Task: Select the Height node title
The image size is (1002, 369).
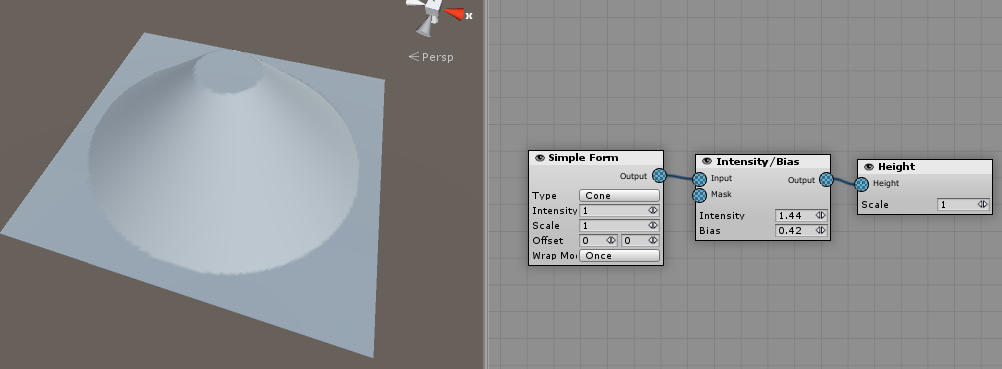Action: pyautogui.click(x=897, y=167)
